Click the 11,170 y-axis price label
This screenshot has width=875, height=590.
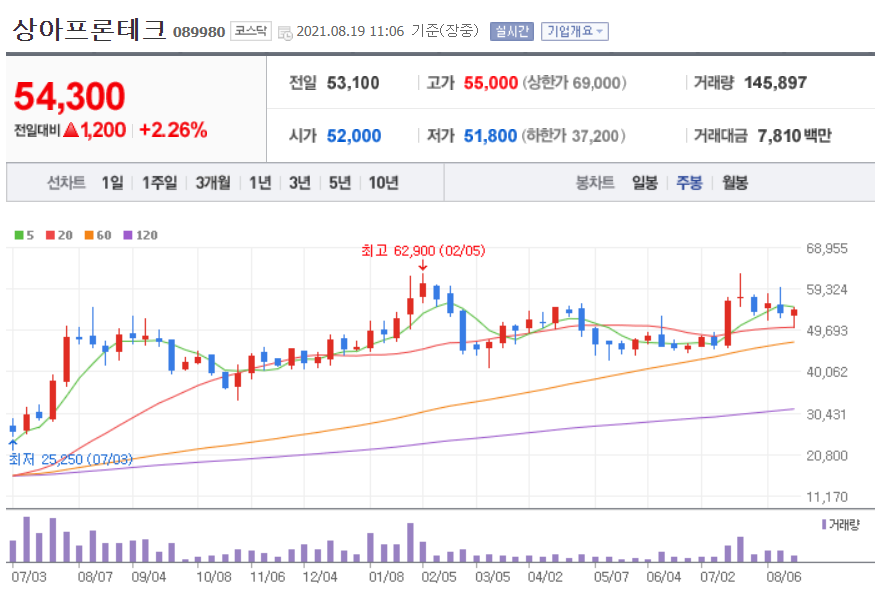[x=826, y=497]
